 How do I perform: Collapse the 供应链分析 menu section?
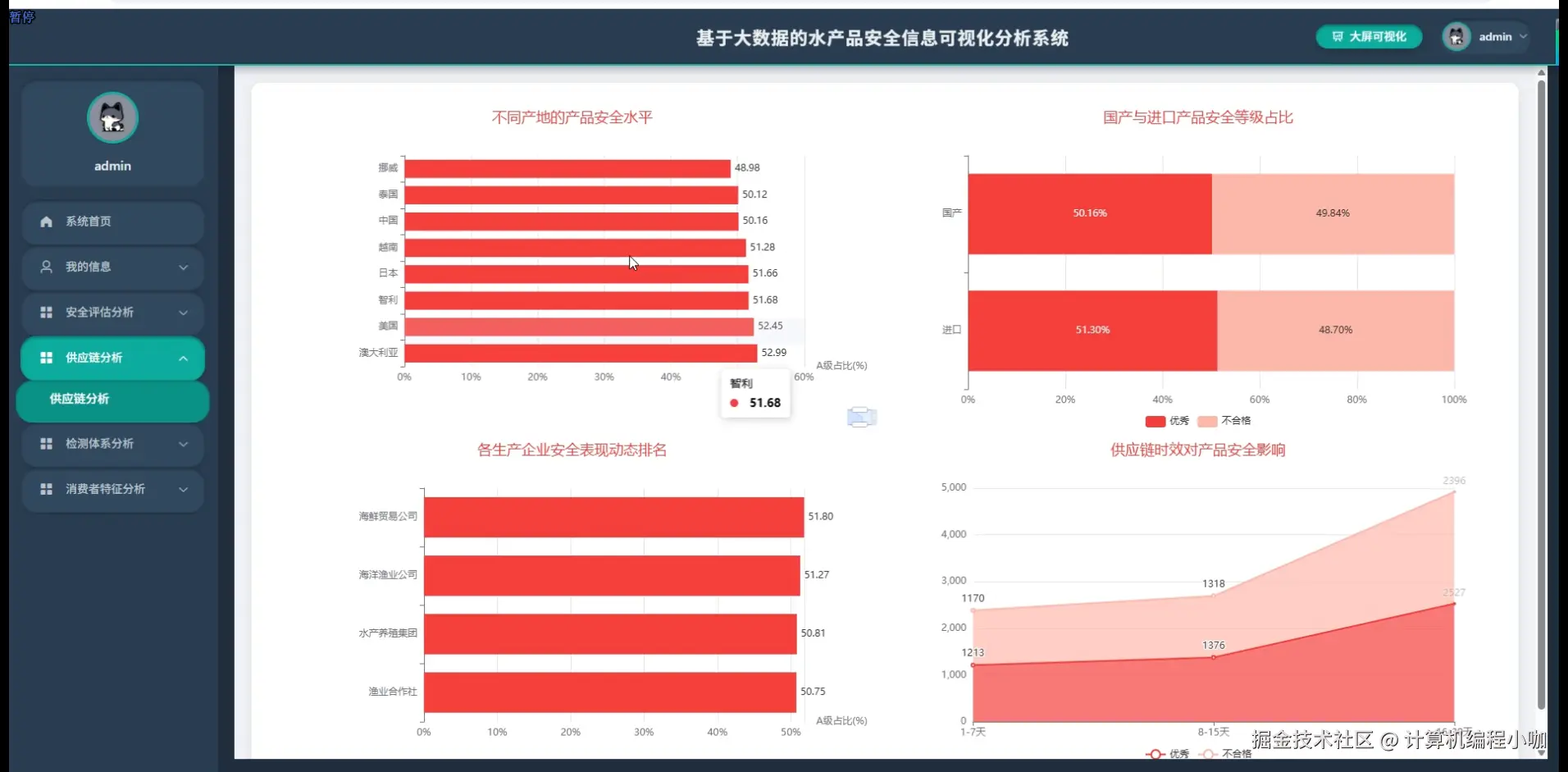pyautogui.click(x=184, y=358)
